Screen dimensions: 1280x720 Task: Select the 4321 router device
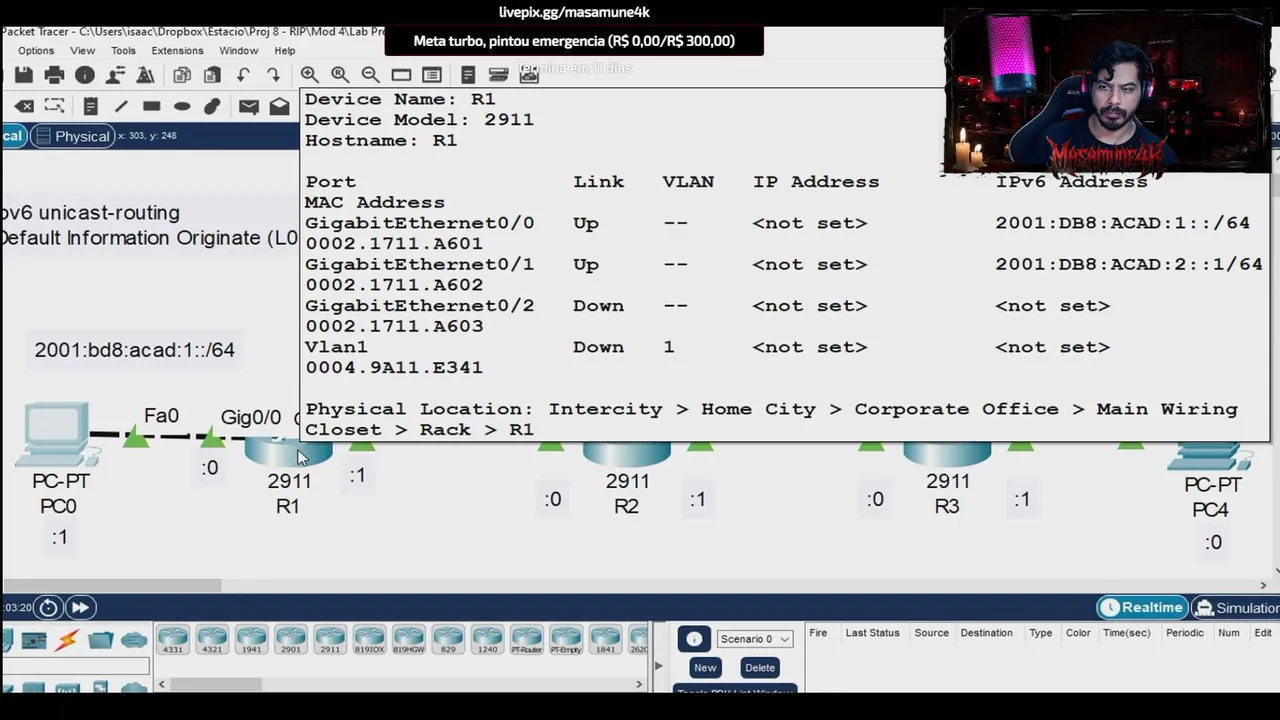[212, 640]
